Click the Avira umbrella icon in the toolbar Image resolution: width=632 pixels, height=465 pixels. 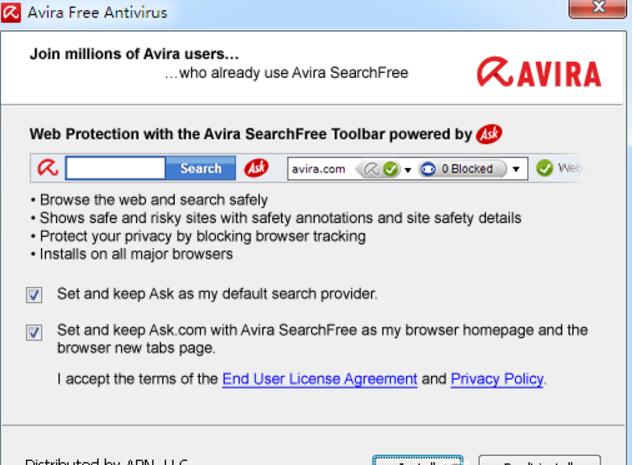point(48,169)
